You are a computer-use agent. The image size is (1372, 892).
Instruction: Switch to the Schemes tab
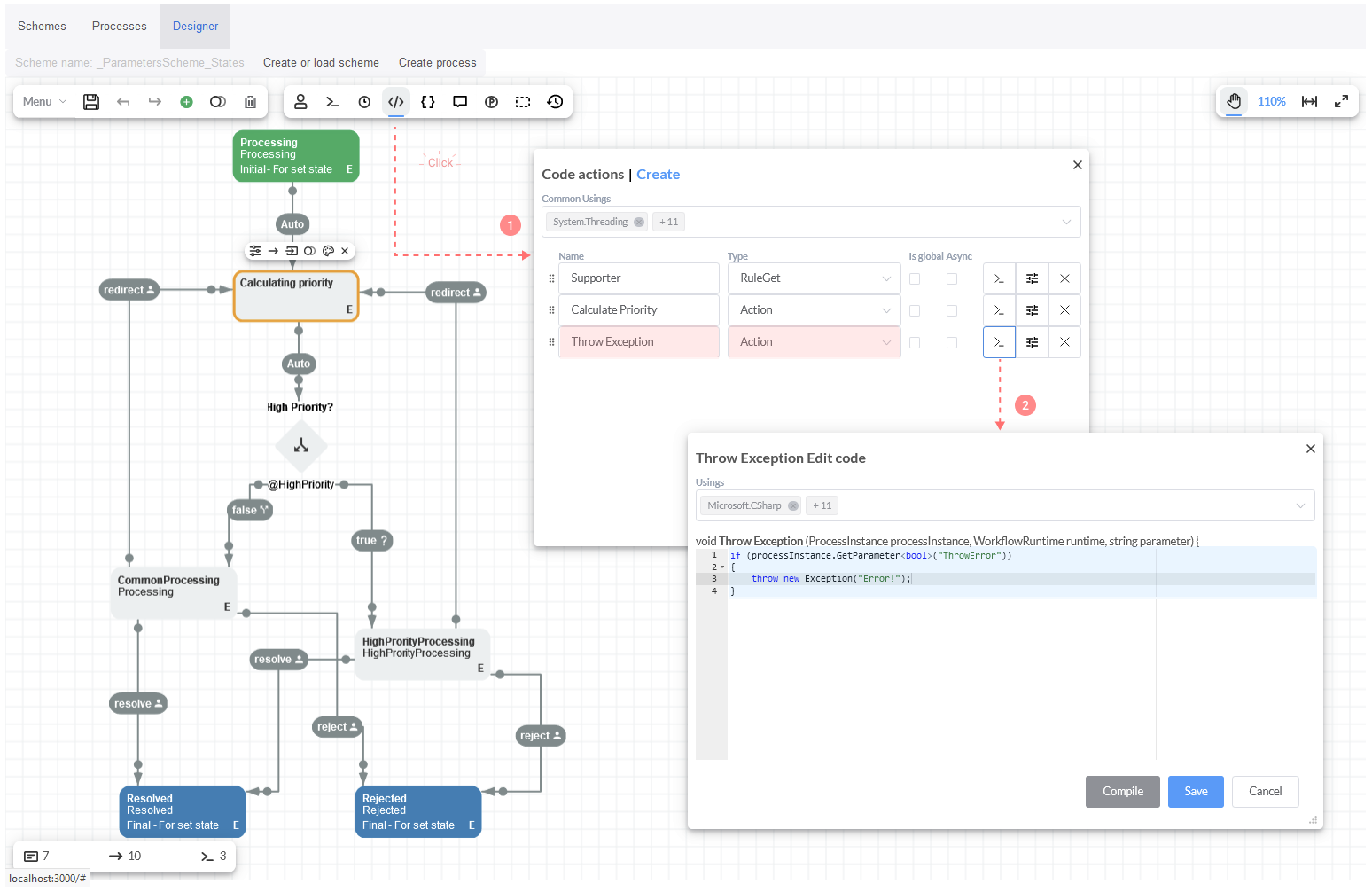click(x=42, y=27)
